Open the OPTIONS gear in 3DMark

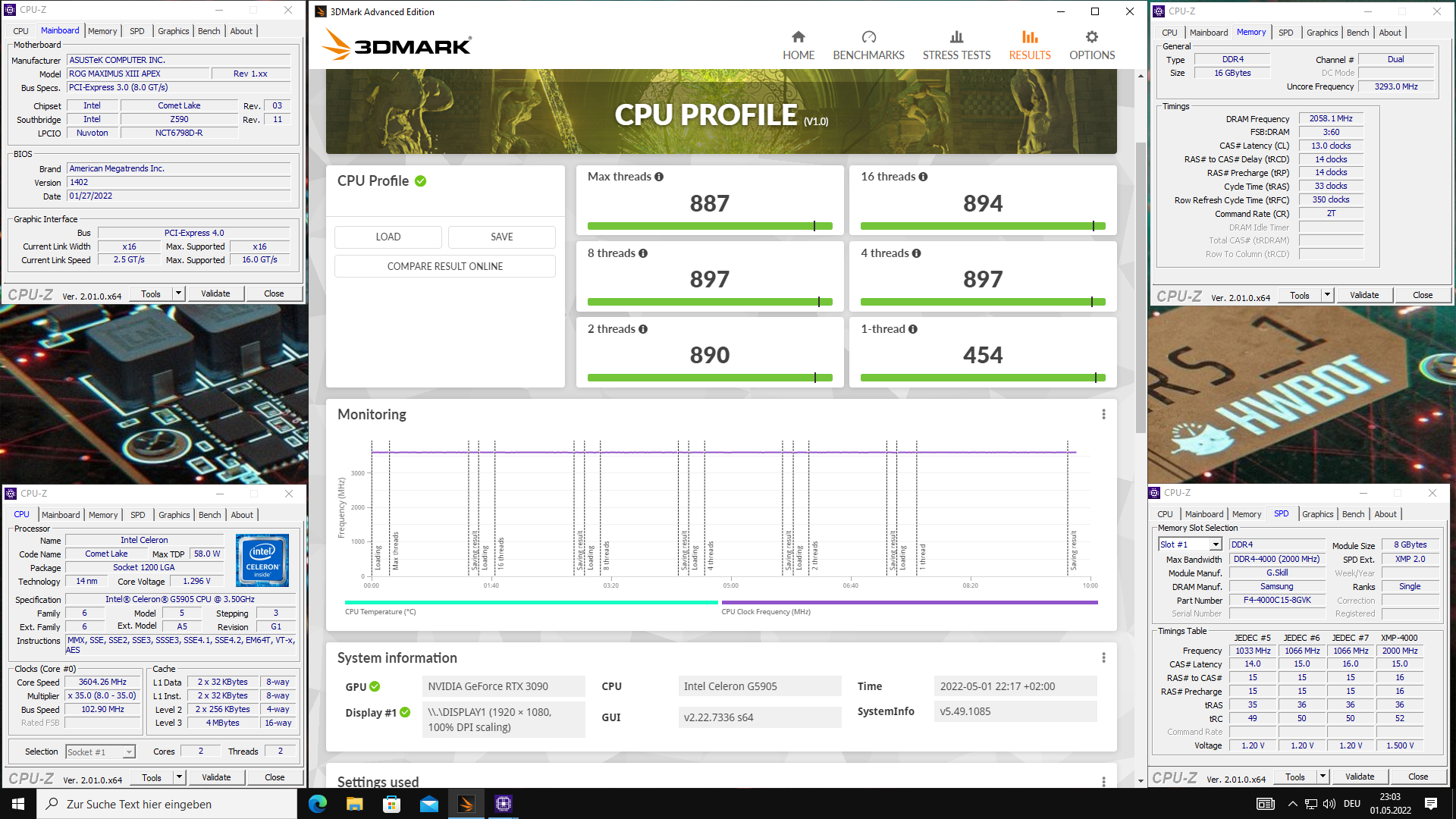[1091, 46]
